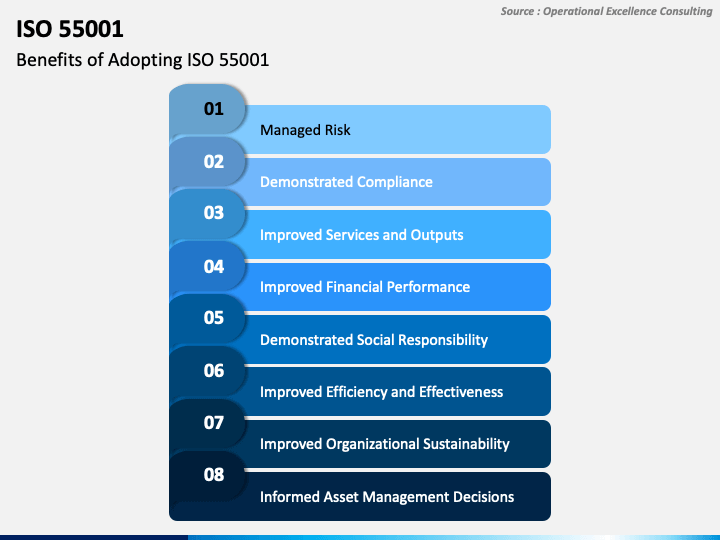Viewport: 720px width, 540px height.
Task: Click 'Improved Services and Outputs' text
Action: click(x=361, y=235)
